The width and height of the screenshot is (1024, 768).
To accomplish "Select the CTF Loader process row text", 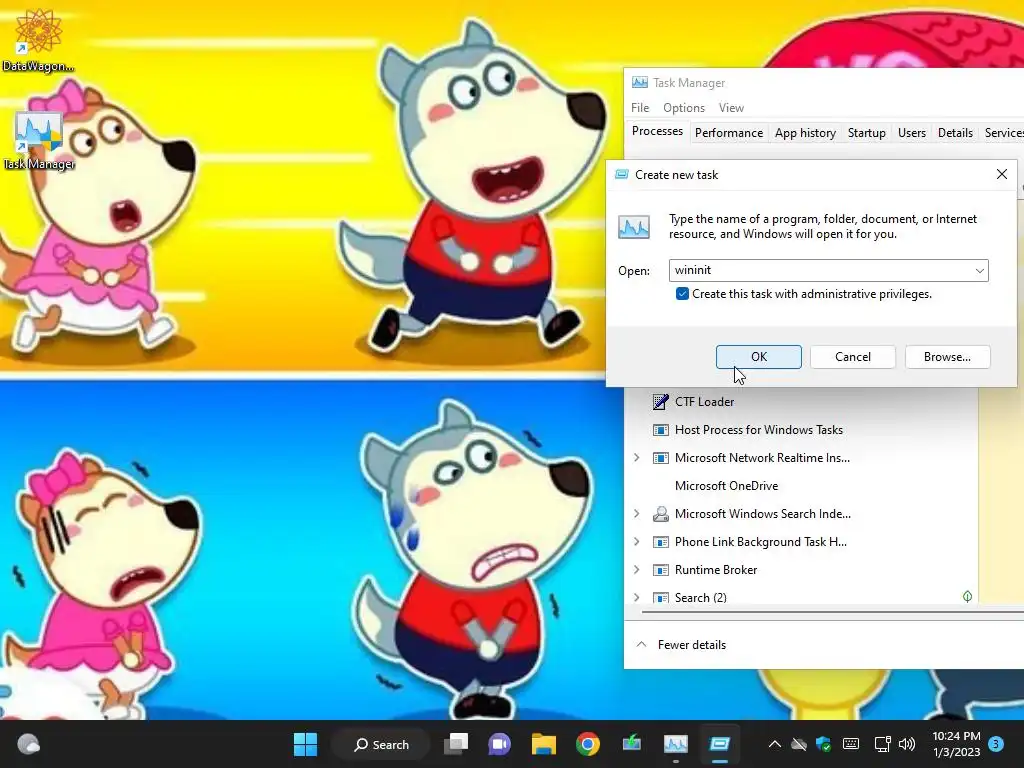I will (704, 402).
